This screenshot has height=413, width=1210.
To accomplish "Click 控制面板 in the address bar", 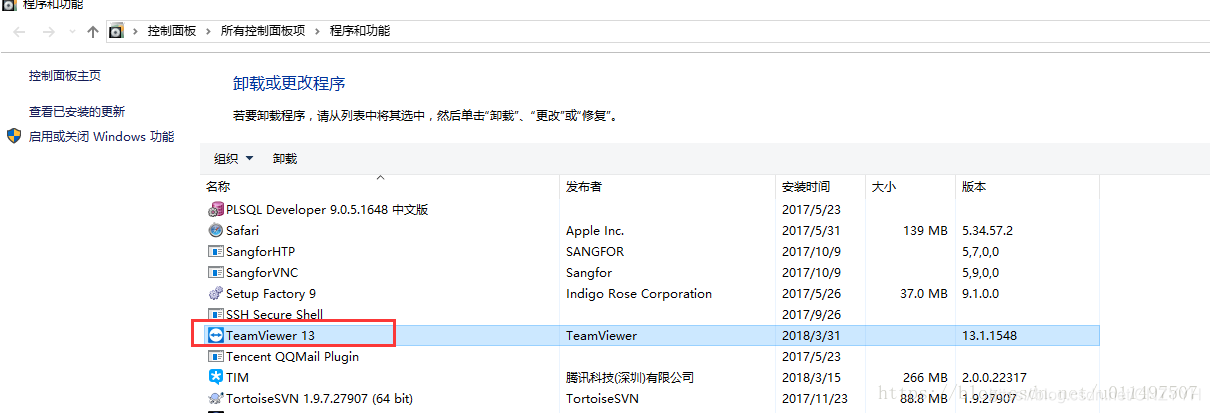I will (172, 31).
